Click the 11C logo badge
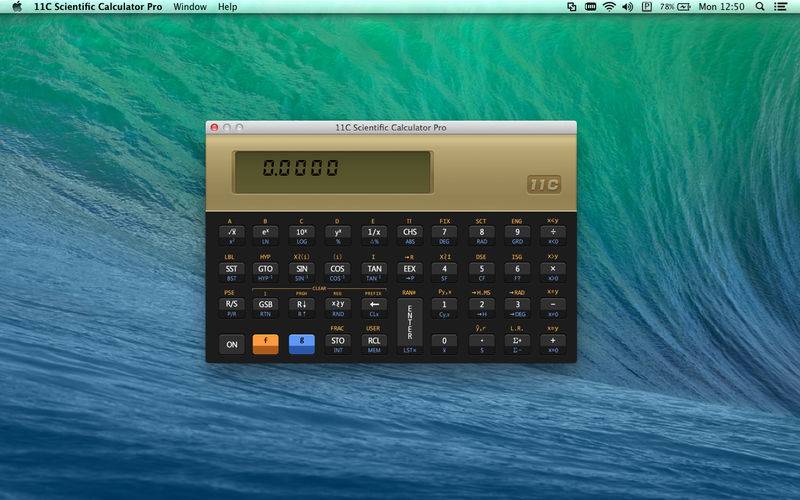Image resolution: width=800 pixels, height=500 pixels. point(544,184)
